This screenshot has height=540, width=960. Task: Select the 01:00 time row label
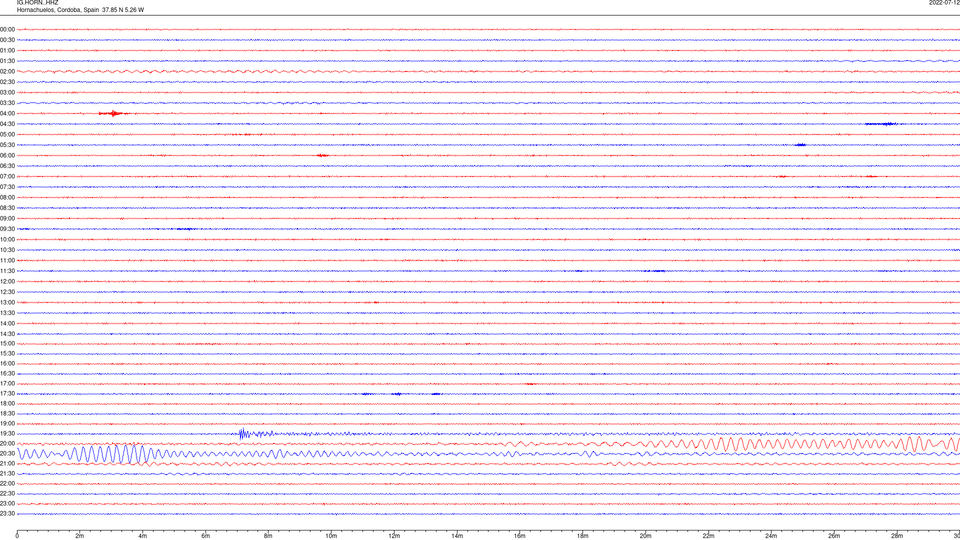click(7, 50)
